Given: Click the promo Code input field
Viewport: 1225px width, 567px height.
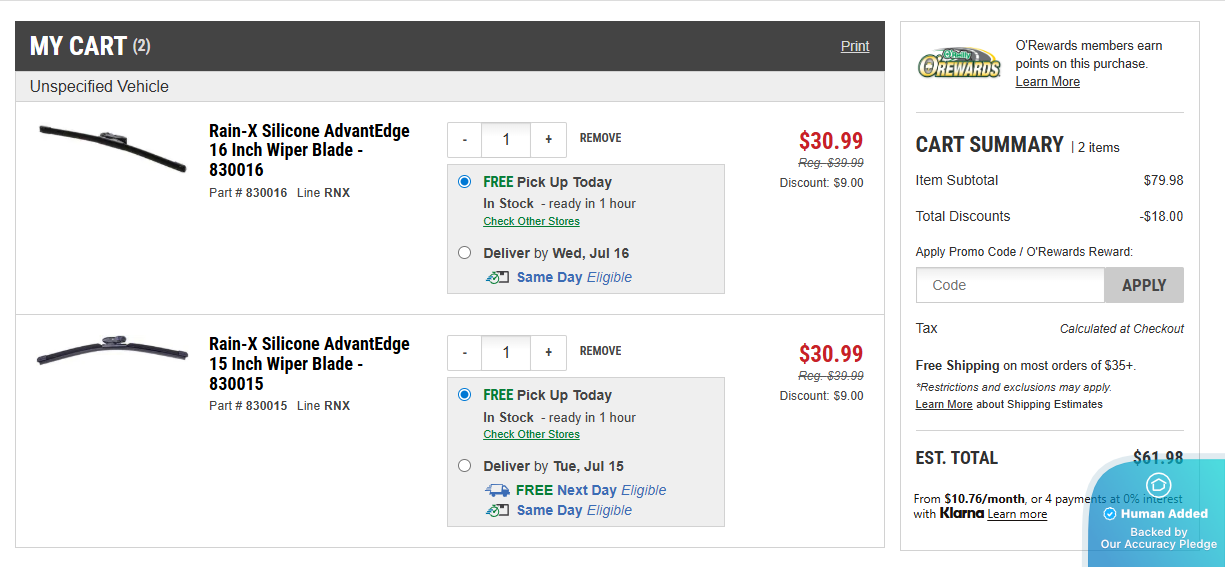Looking at the screenshot, I should [x=1010, y=285].
